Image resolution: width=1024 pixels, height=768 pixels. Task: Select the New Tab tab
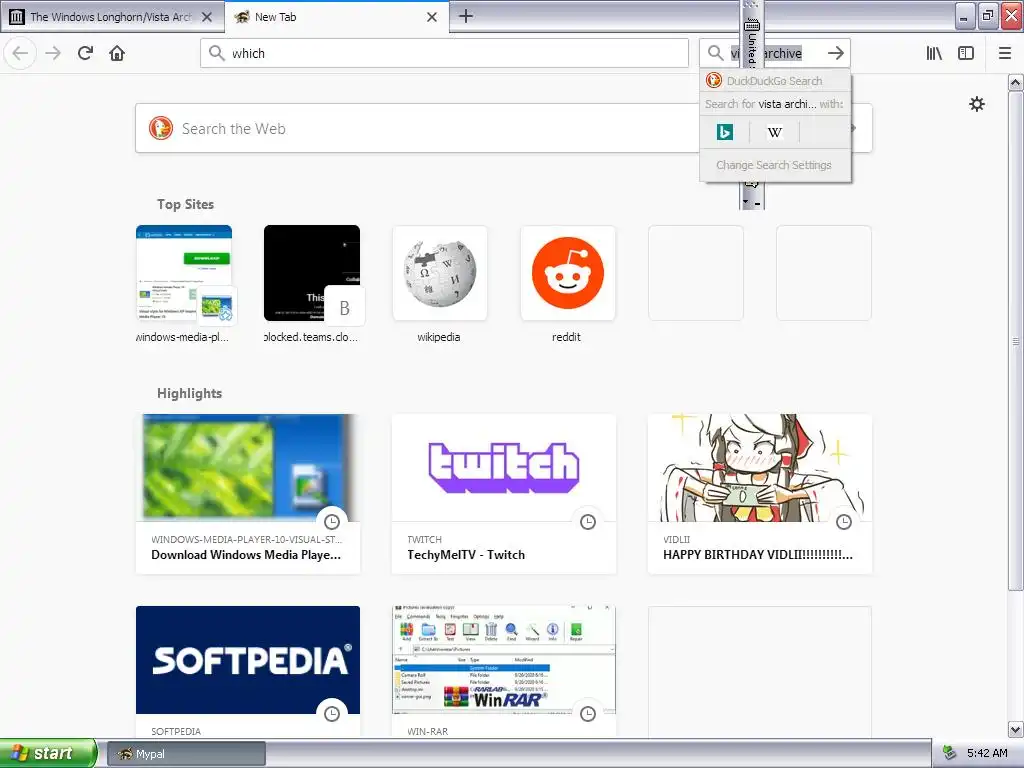pyautogui.click(x=337, y=17)
